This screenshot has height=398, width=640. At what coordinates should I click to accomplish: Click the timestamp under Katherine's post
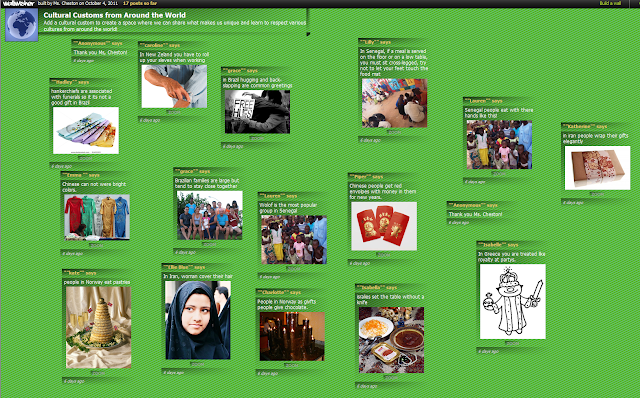point(573,202)
